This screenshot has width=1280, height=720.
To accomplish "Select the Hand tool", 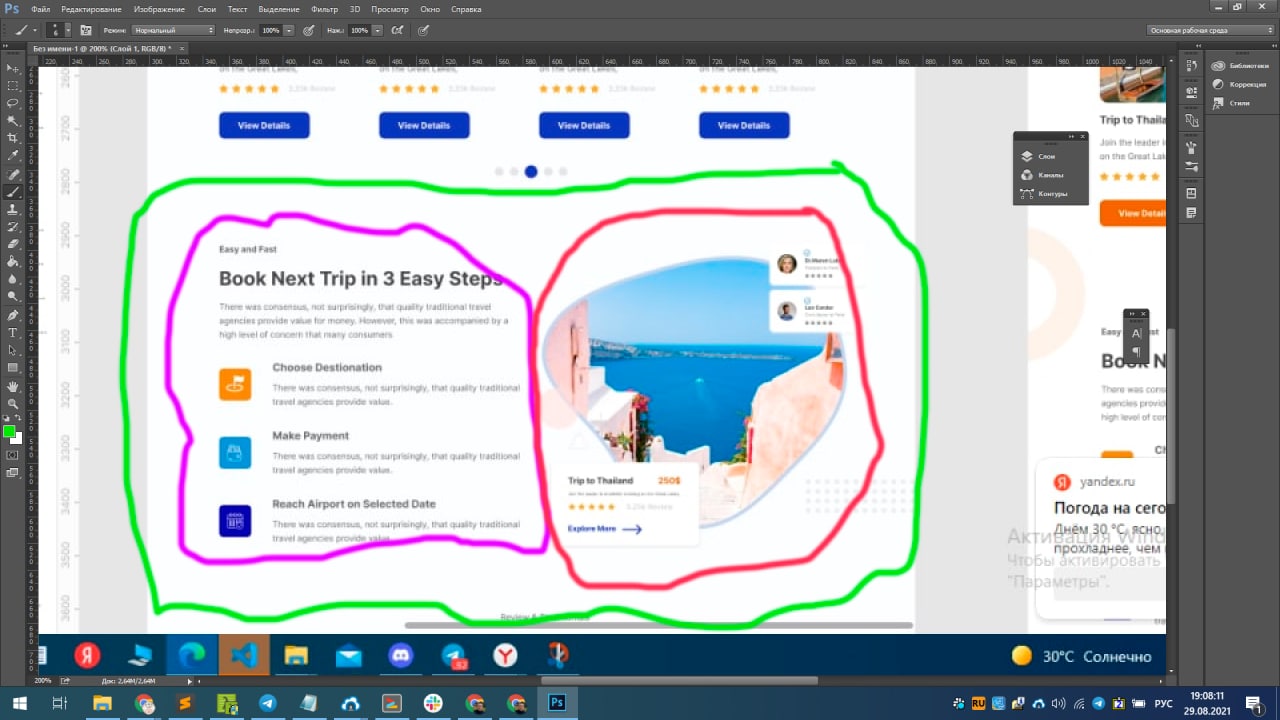I will coord(13,385).
